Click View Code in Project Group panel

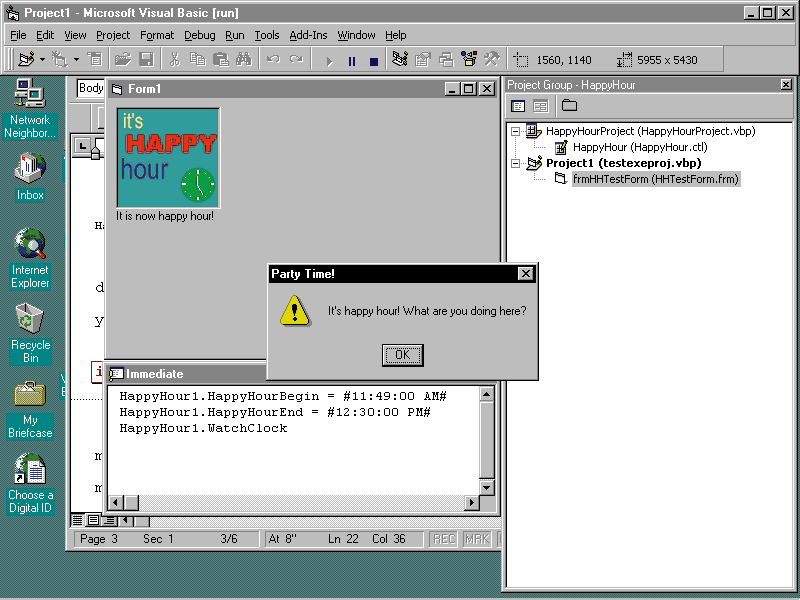point(518,106)
